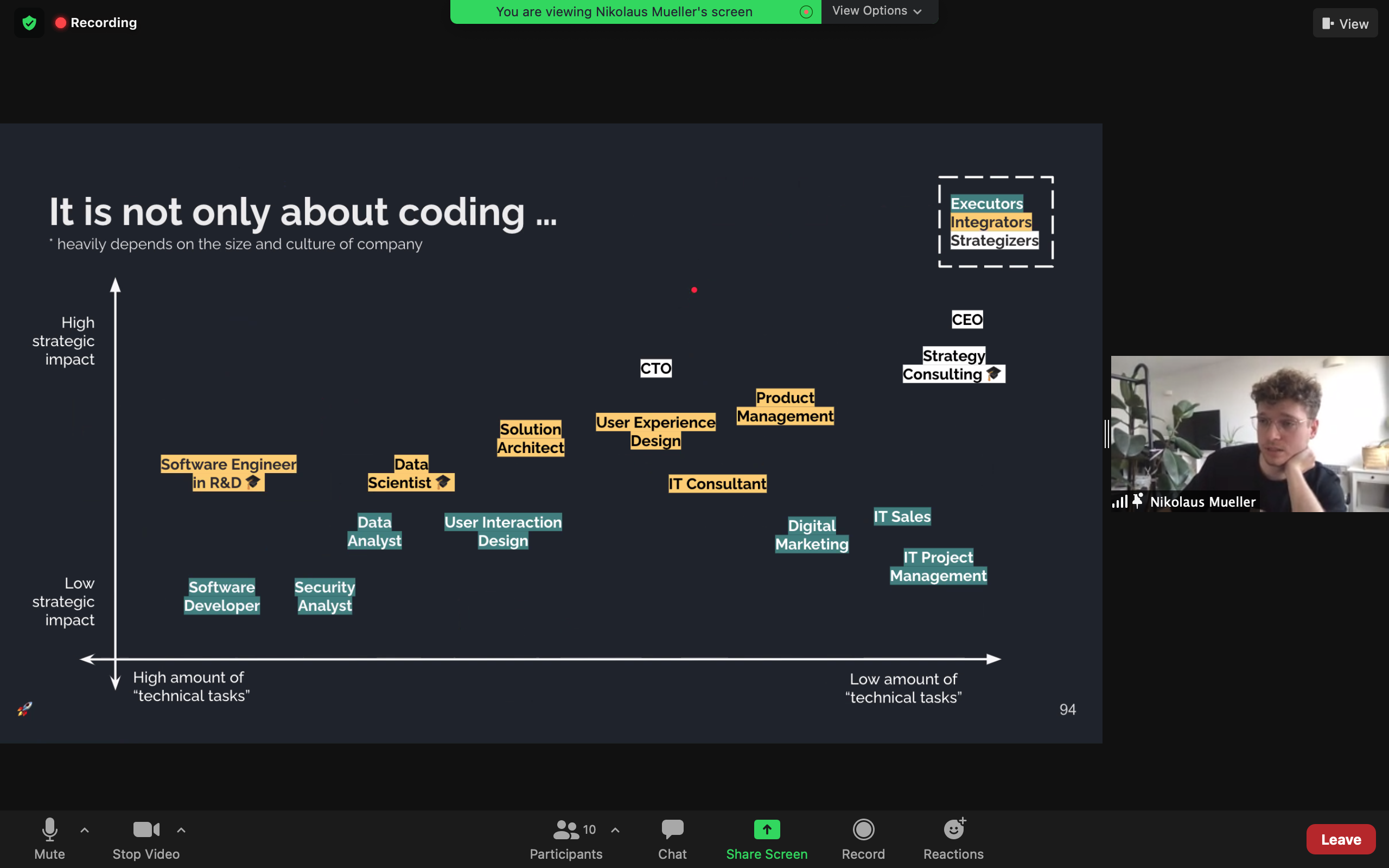Click the red Recording indicator
Image resolution: width=1389 pixels, height=868 pixels.
tap(96, 23)
